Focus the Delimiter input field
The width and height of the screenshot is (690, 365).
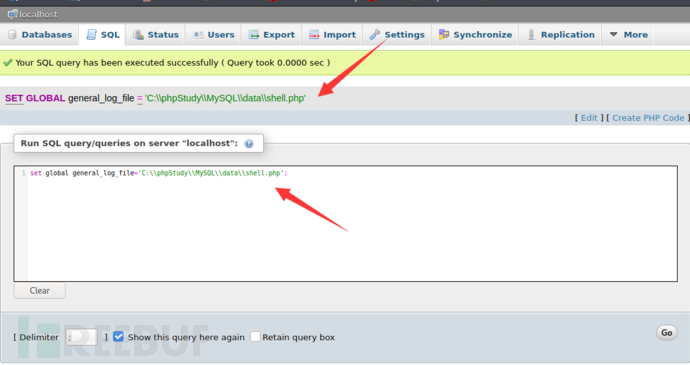coord(81,337)
